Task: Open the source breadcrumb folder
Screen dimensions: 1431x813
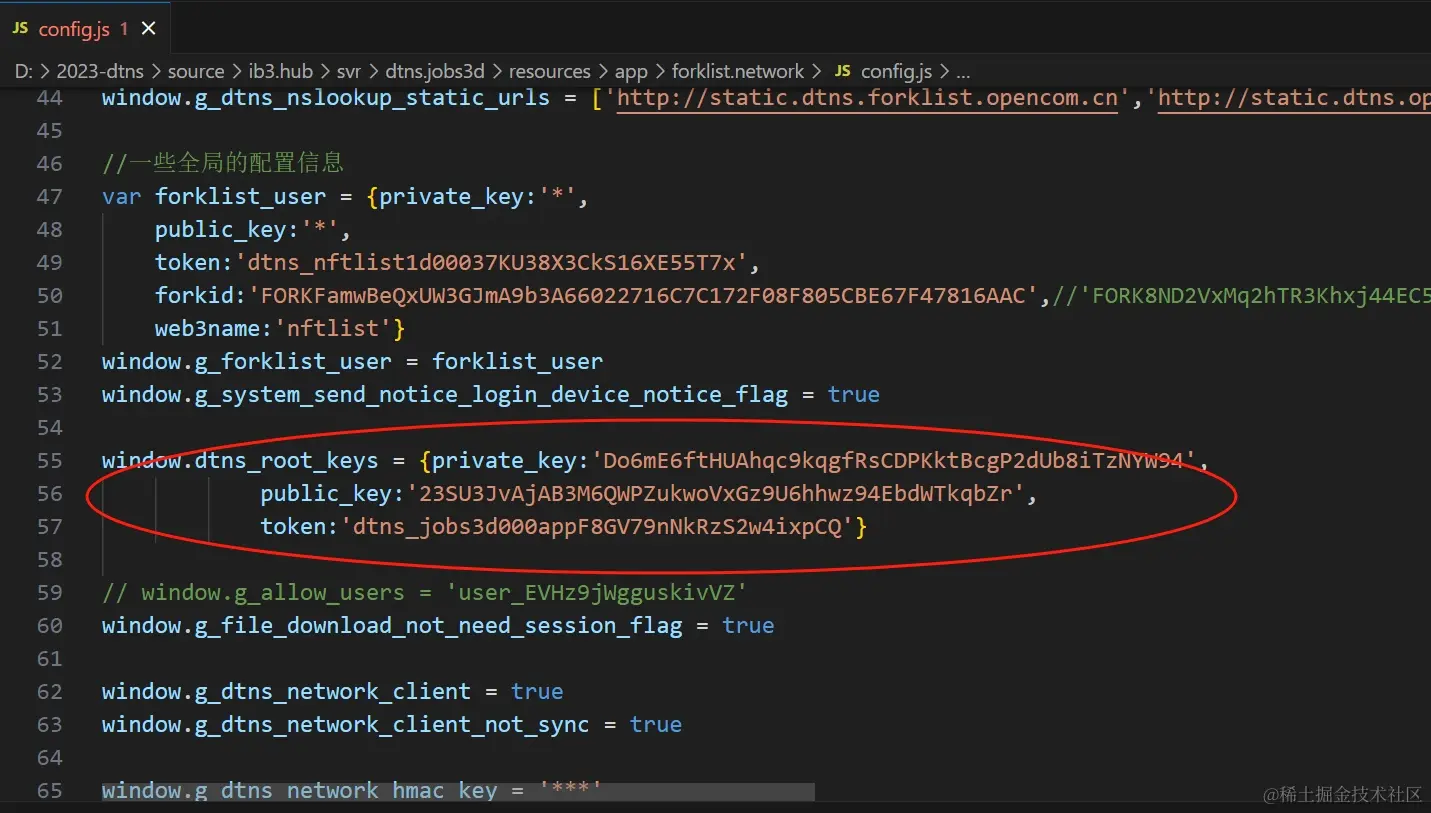Action: (x=196, y=71)
